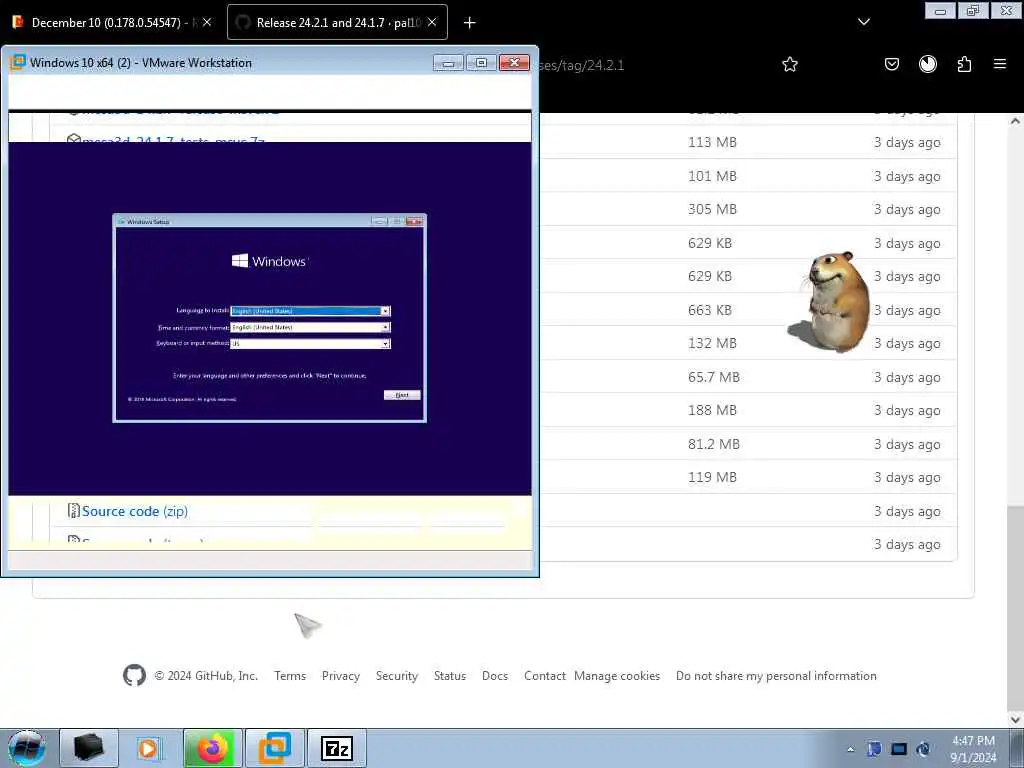Select the 663 KB file size cell
The image size is (1024, 768).
(710, 310)
